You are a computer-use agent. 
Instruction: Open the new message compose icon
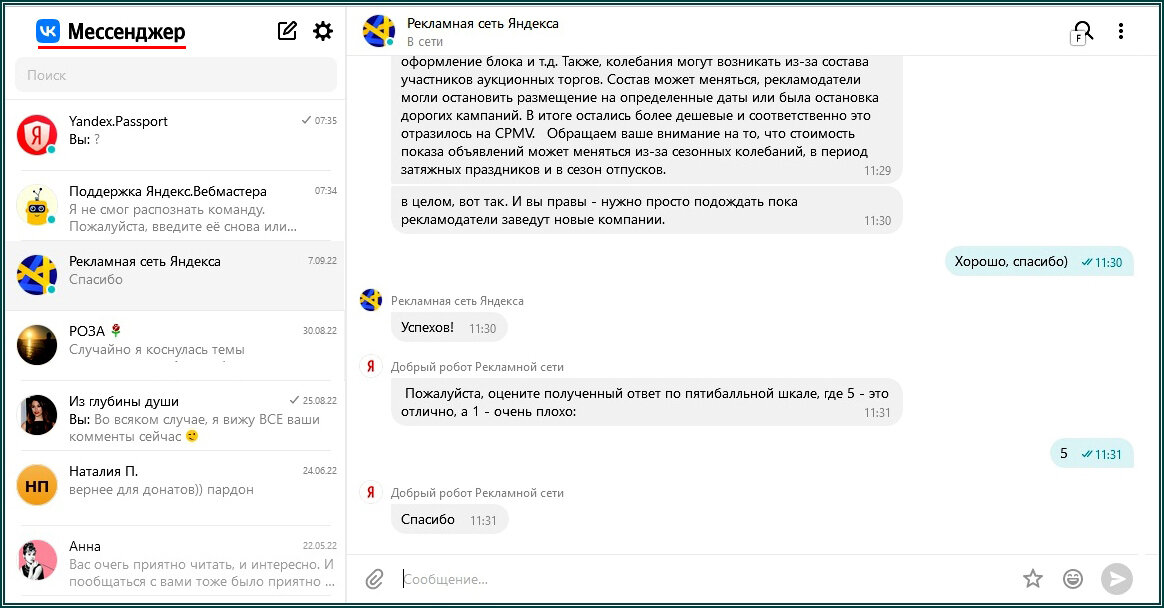287,30
